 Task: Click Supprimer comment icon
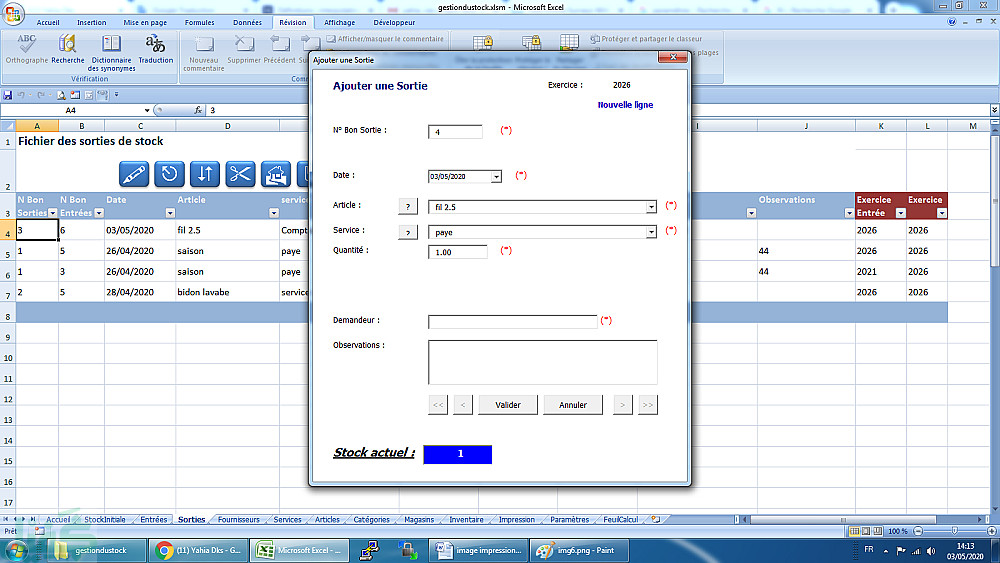coord(244,49)
